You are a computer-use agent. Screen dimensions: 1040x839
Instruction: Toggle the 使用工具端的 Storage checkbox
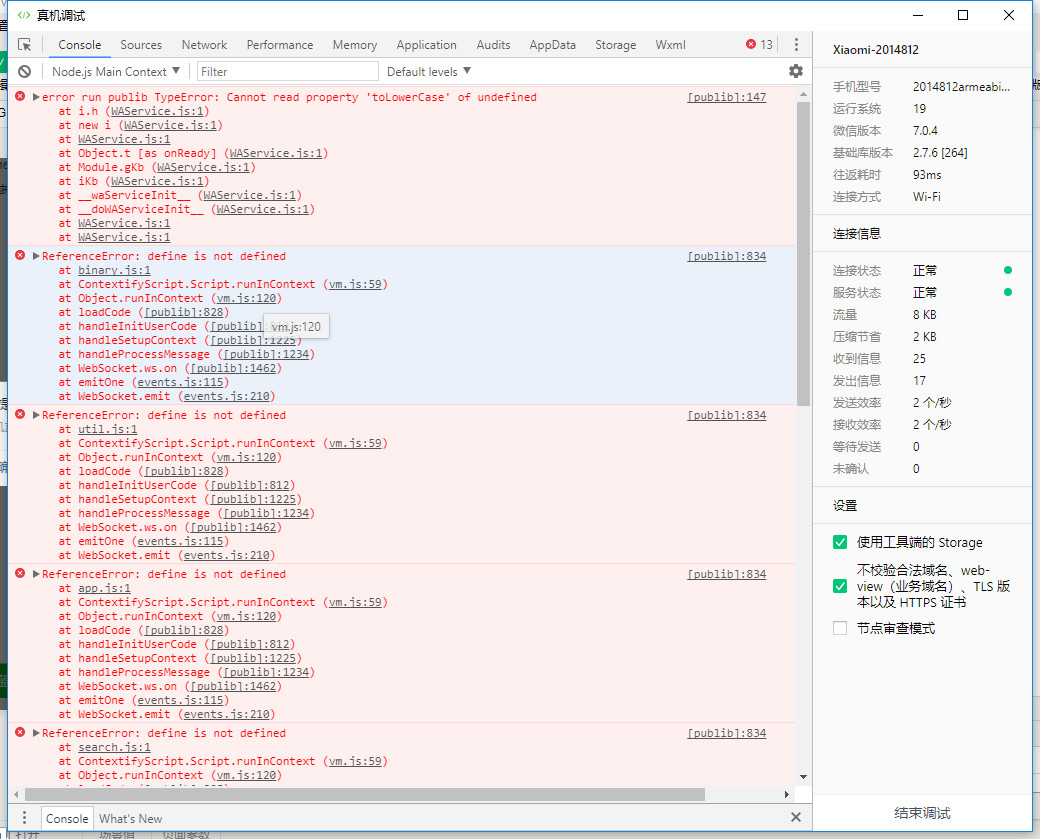[x=840, y=542]
